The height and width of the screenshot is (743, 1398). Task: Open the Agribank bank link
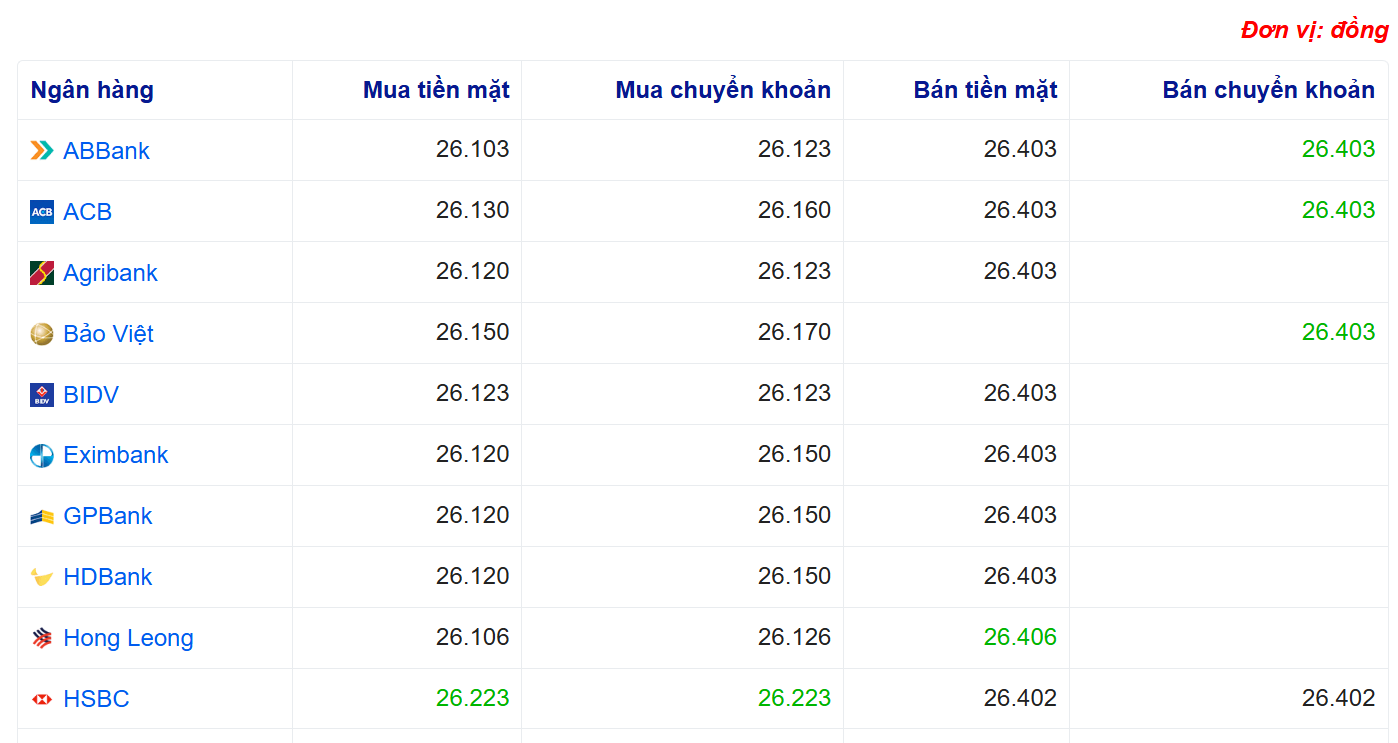click(x=110, y=273)
